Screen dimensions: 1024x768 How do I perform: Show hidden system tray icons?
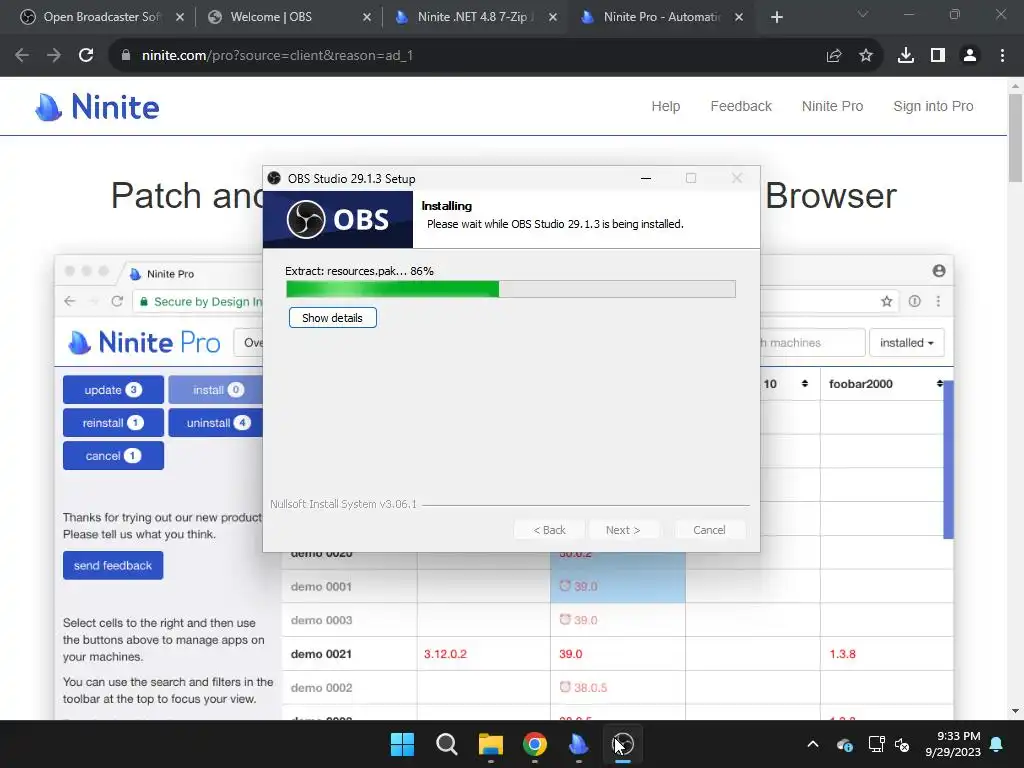[813, 744]
